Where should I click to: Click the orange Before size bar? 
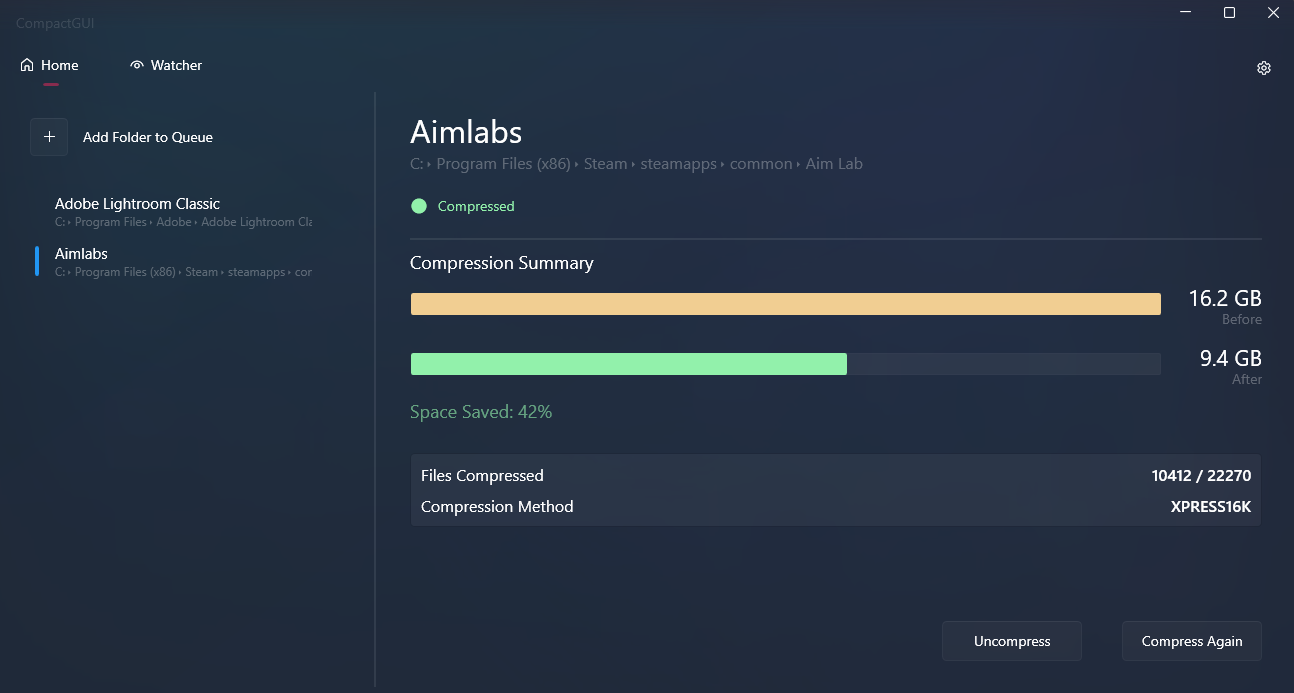[786, 304]
